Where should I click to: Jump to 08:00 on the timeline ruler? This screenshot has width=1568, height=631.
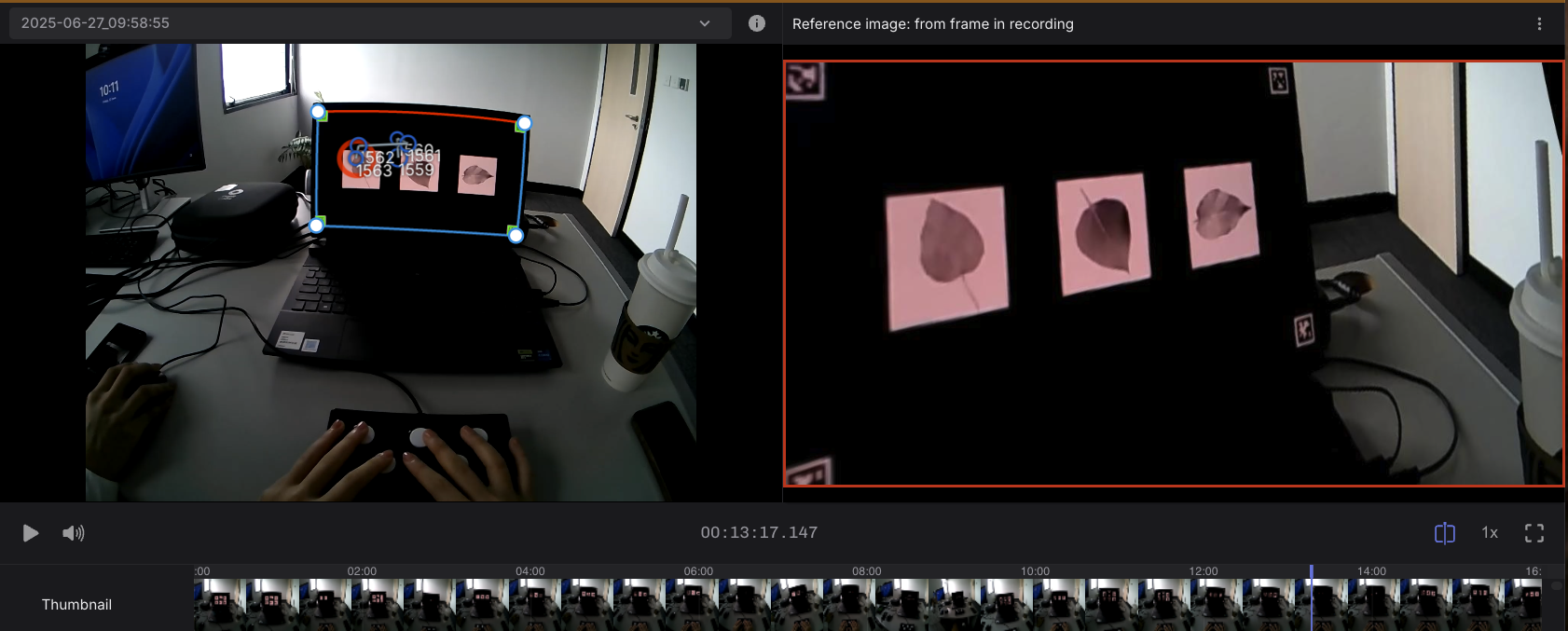(866, 571)
